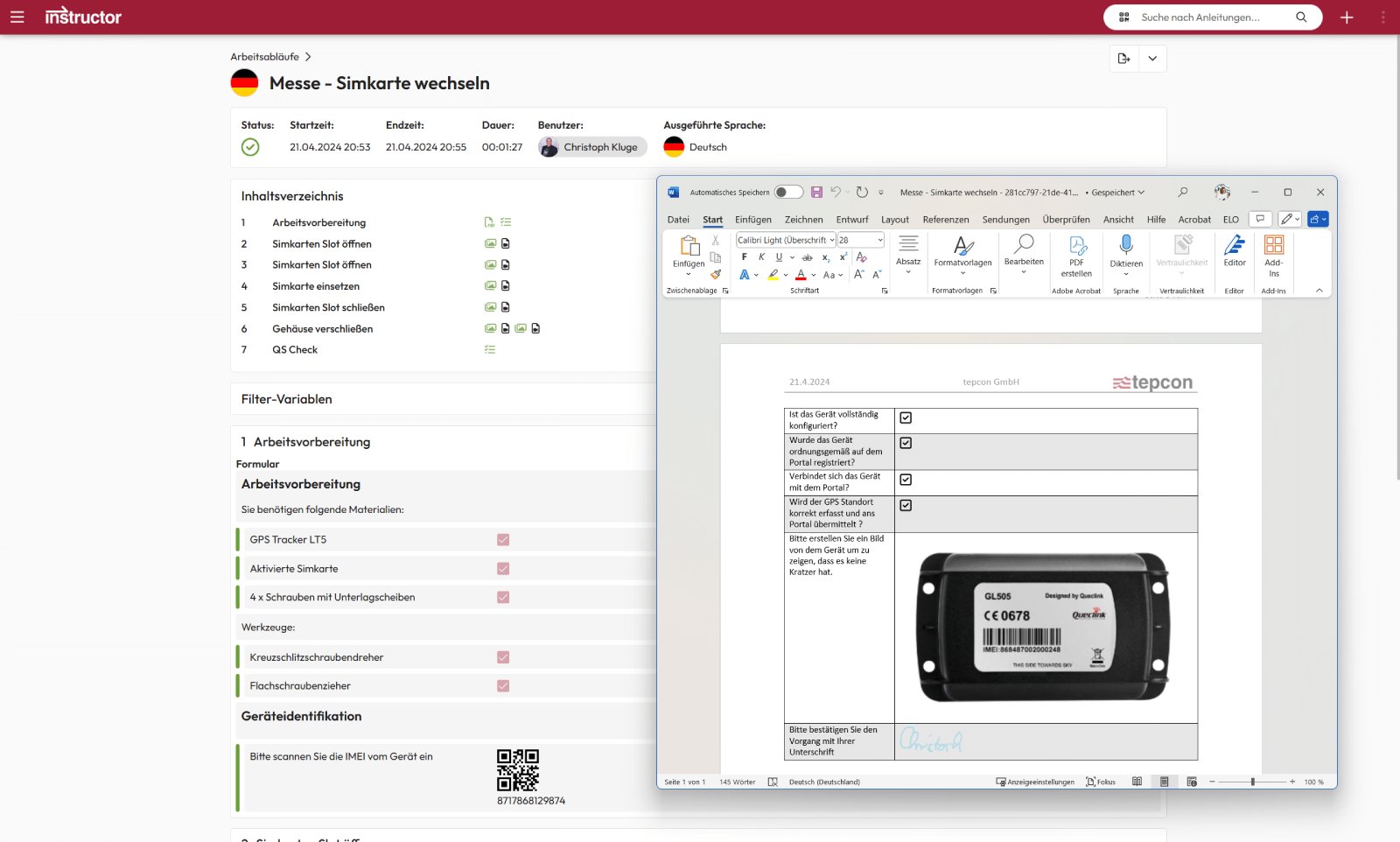
Task: Click the Christoph Kluge user chip
Action: [592, 147]
